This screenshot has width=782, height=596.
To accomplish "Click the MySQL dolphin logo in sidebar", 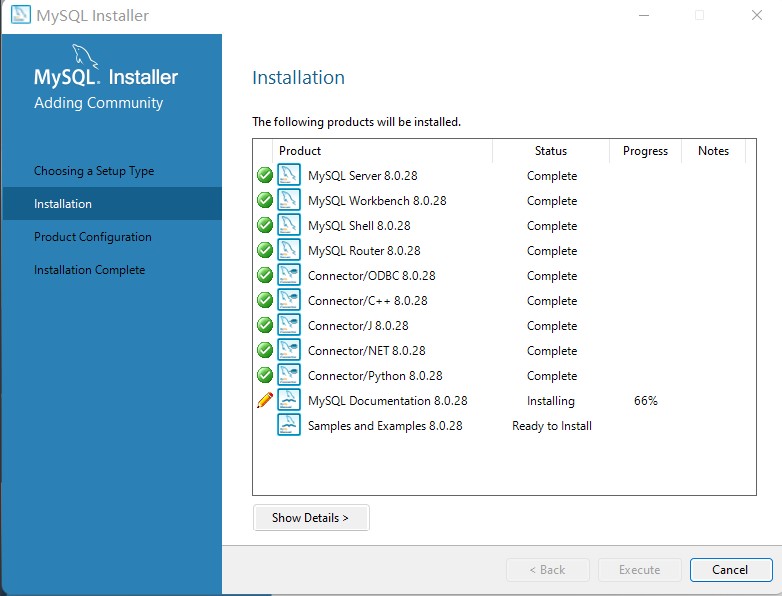I will tap(85, 56).
